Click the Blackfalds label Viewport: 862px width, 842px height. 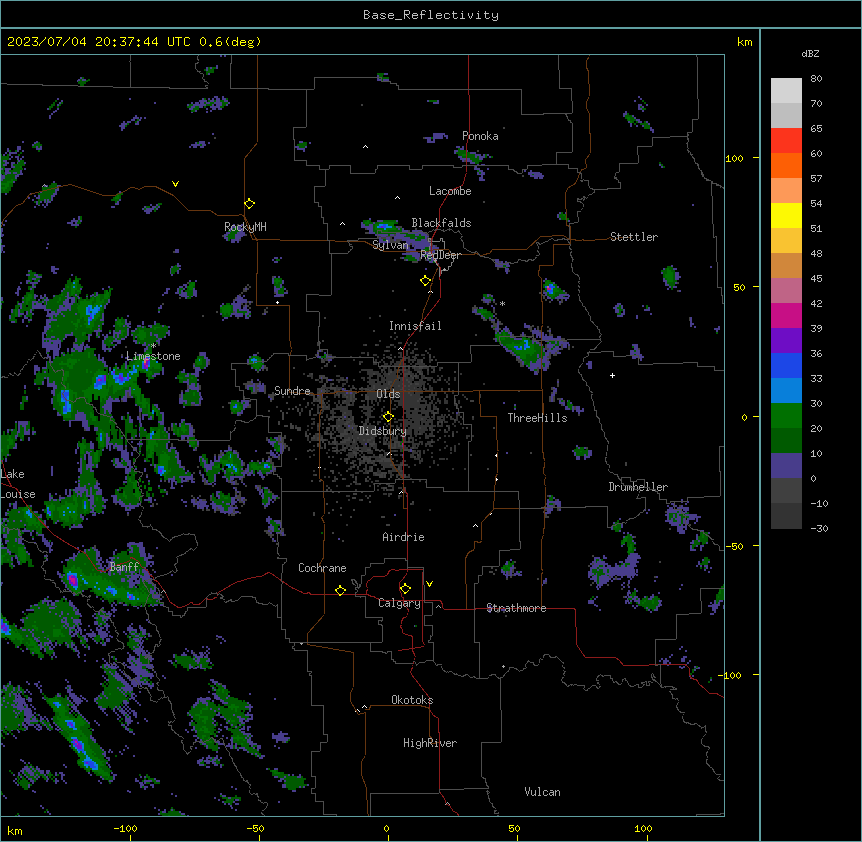(441, 223)
